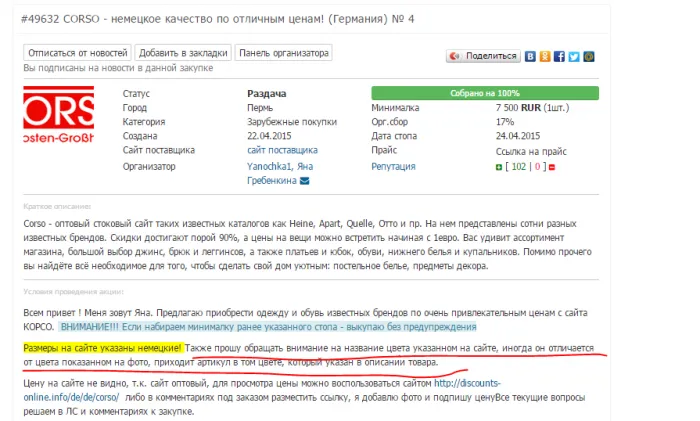Open the Репутация link
Image resolution: width=700 pixels, height=421 pixels.
393,167
